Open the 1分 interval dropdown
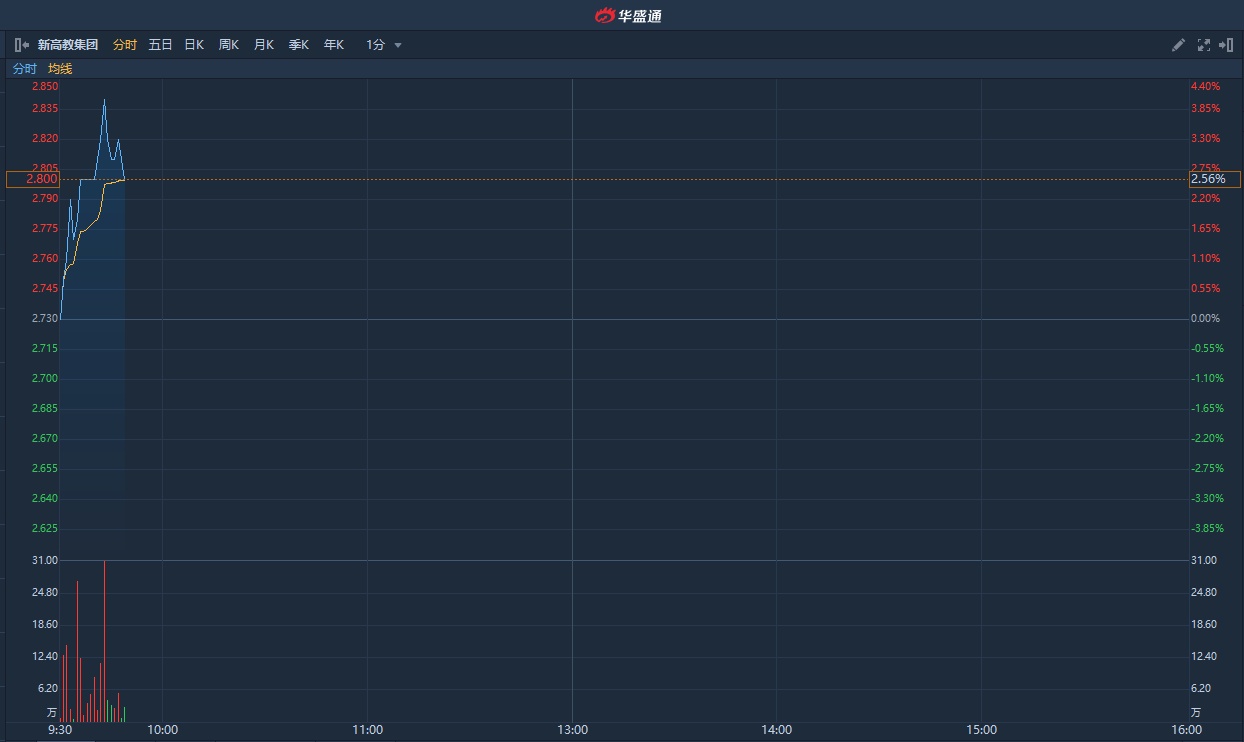This screenshot has height=742, width=1244. point(384,45)
